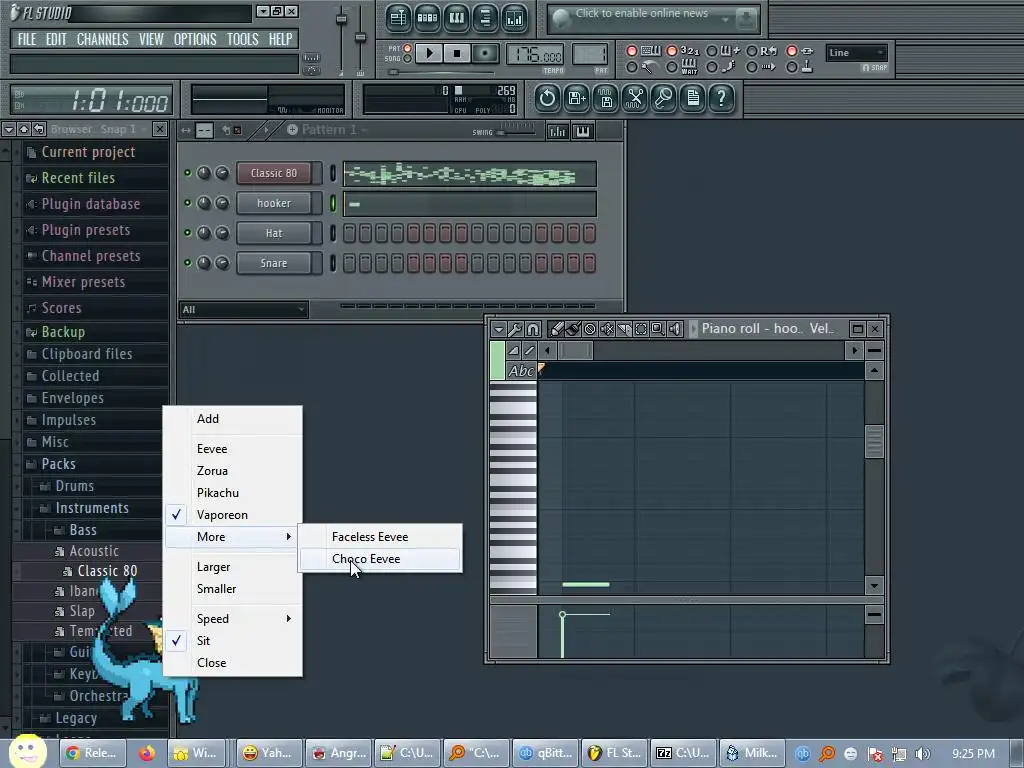The height and width of the screenshot is (768, 1024).
Task: Choose the piano roll select tool
Action: pos(641,328)
